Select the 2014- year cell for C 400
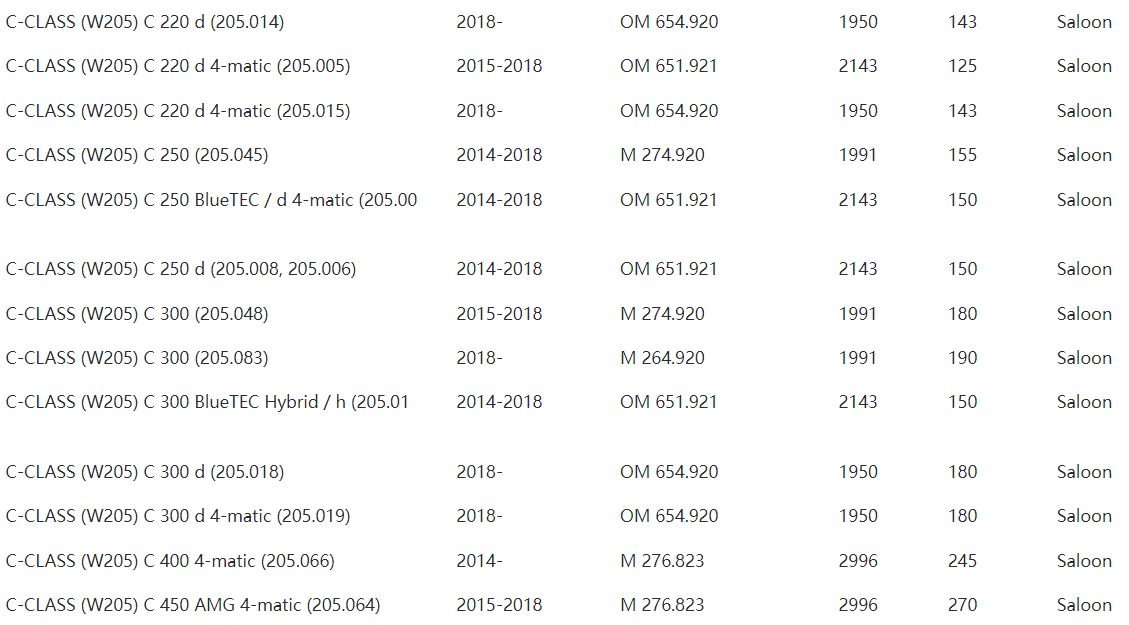 coord(479,561)
